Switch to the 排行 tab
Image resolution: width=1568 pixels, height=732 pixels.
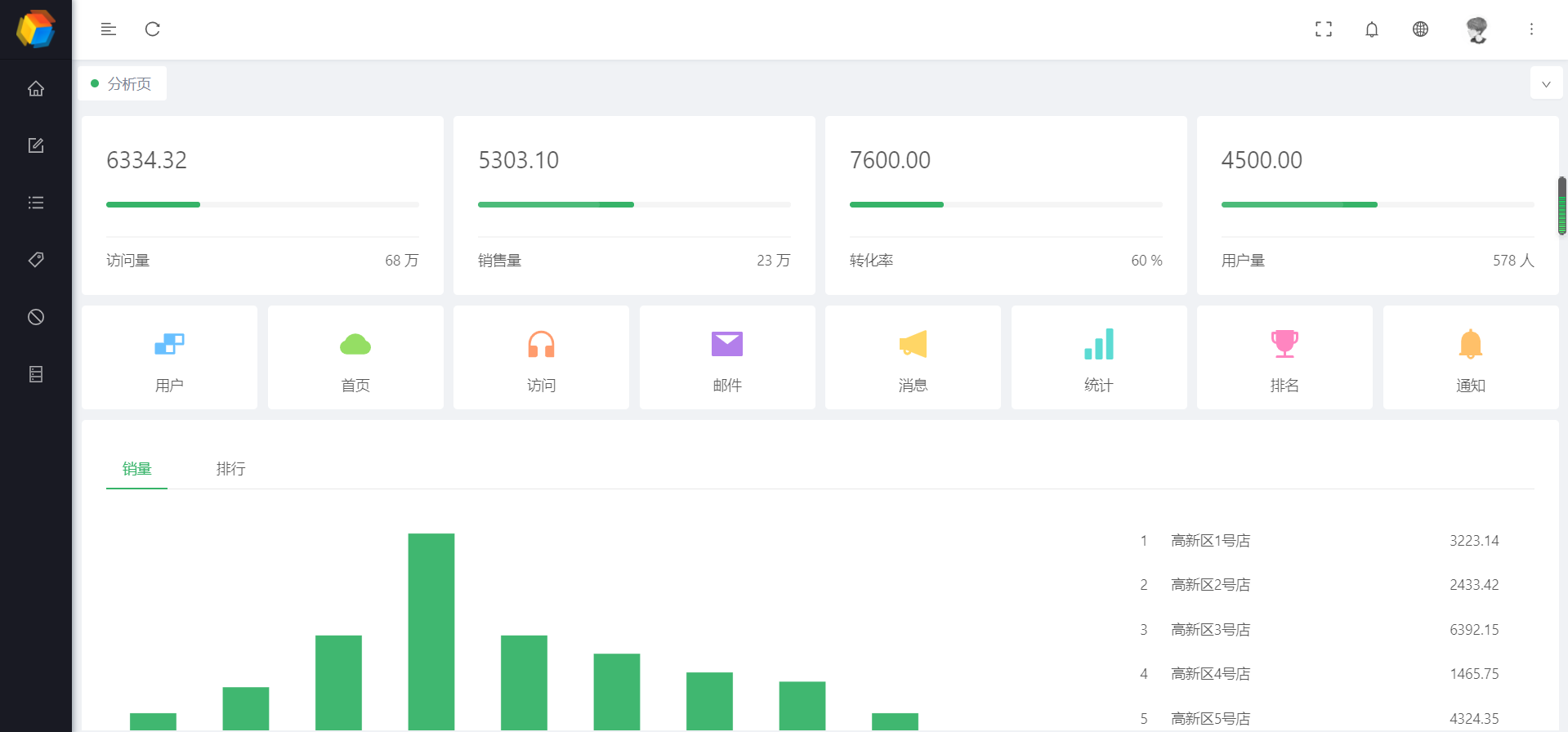coord(230,469)
